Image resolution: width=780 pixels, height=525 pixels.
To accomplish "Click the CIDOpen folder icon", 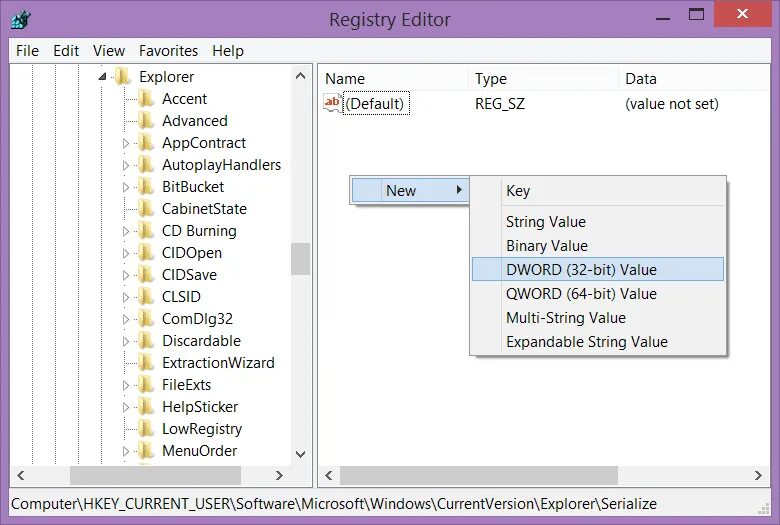I will pyautogui.click(x=146, y=253).
